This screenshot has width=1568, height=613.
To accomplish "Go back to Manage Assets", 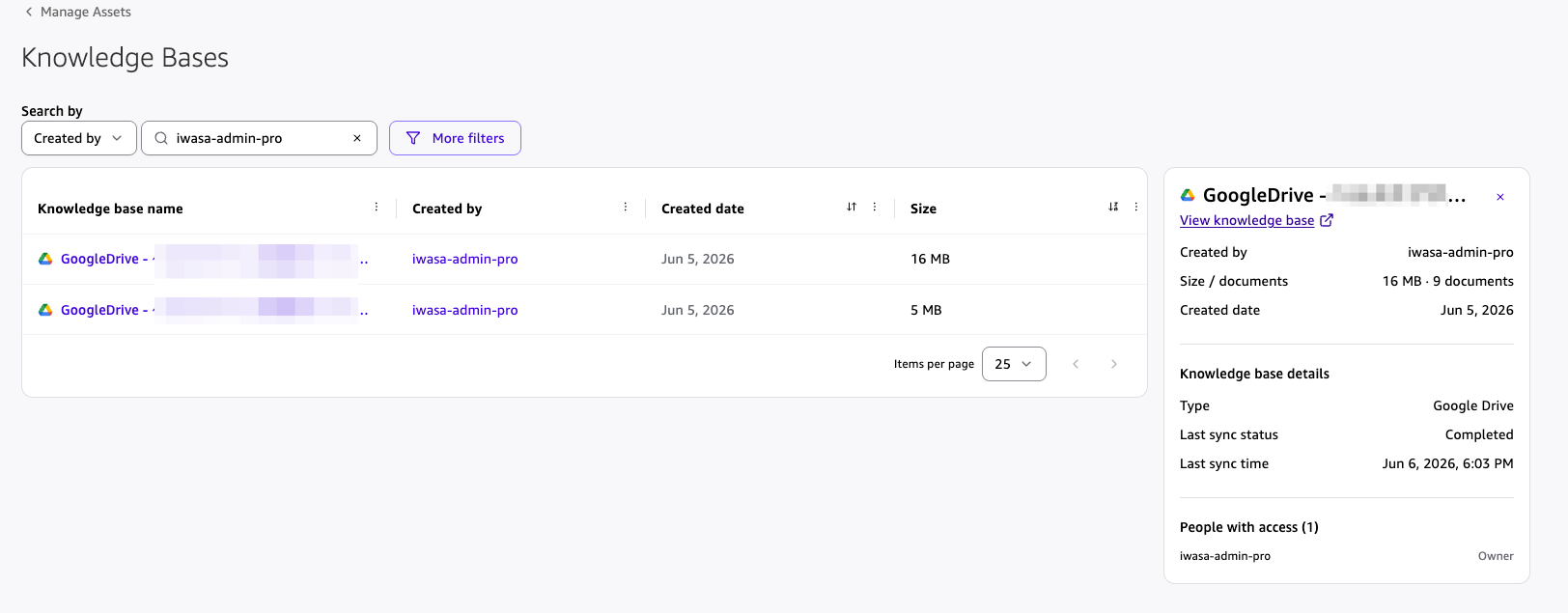I will coord(77,12).
